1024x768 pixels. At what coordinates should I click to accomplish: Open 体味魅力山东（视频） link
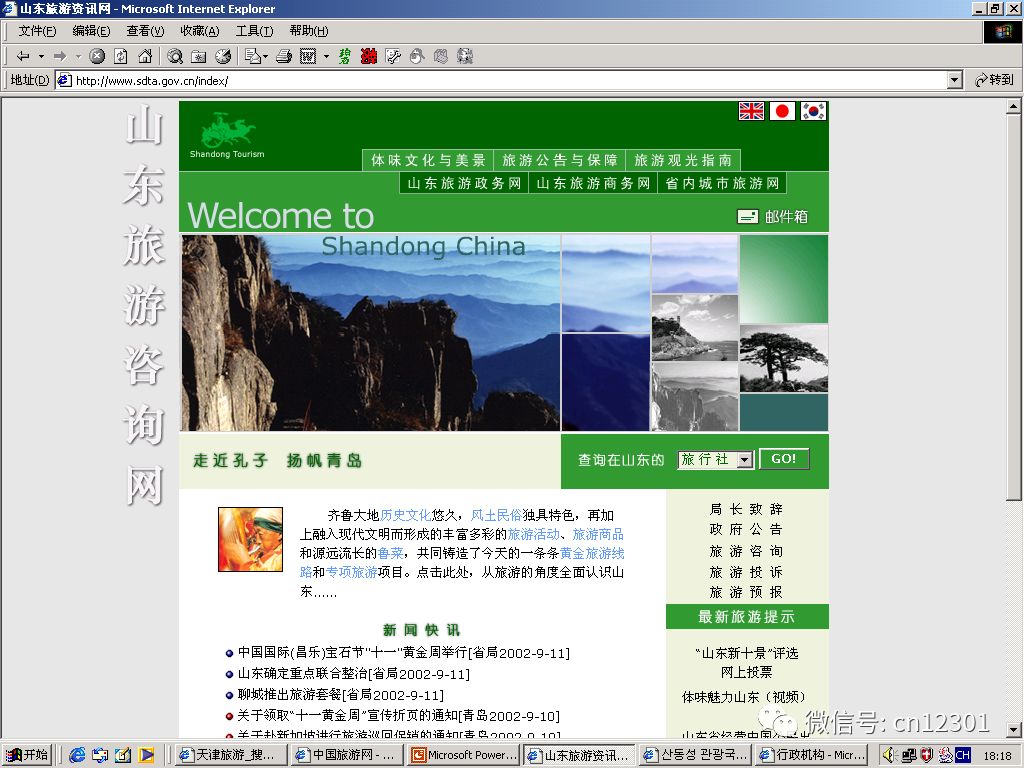(744, 697)
